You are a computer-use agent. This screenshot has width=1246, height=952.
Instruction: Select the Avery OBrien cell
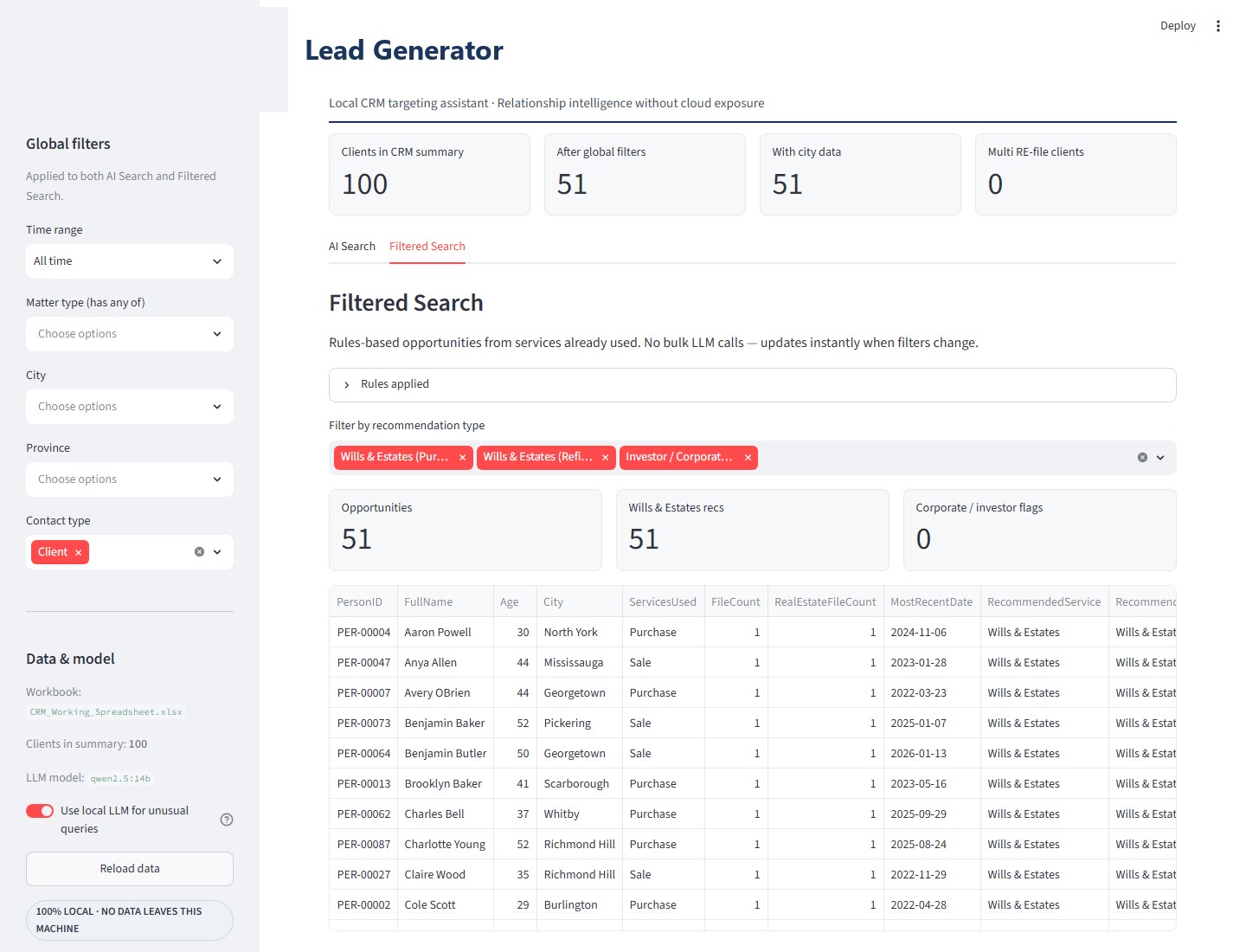coord(446,693)
